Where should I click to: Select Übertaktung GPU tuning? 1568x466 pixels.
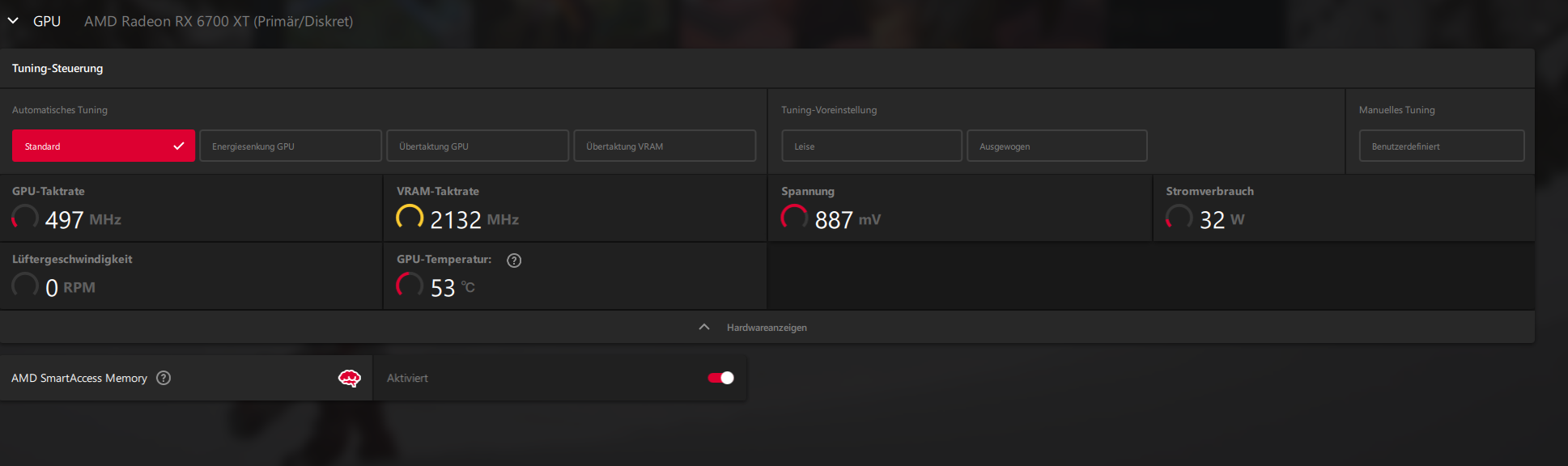coord(478,146)
